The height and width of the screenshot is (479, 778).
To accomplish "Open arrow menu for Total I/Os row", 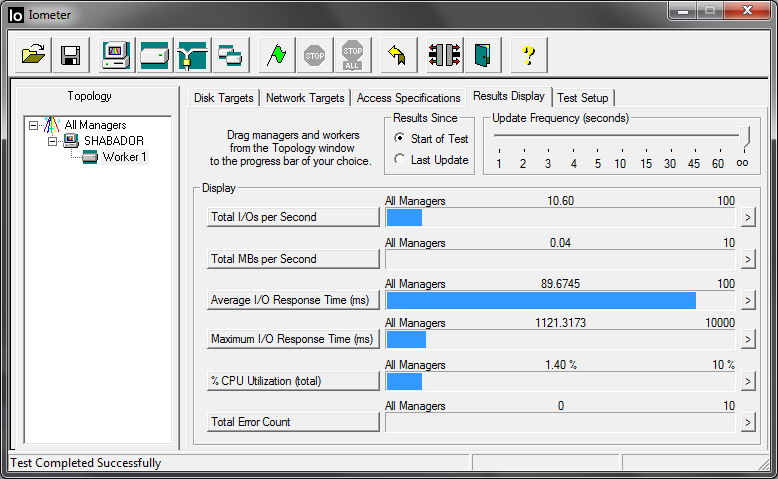I will tap(748, 217).
